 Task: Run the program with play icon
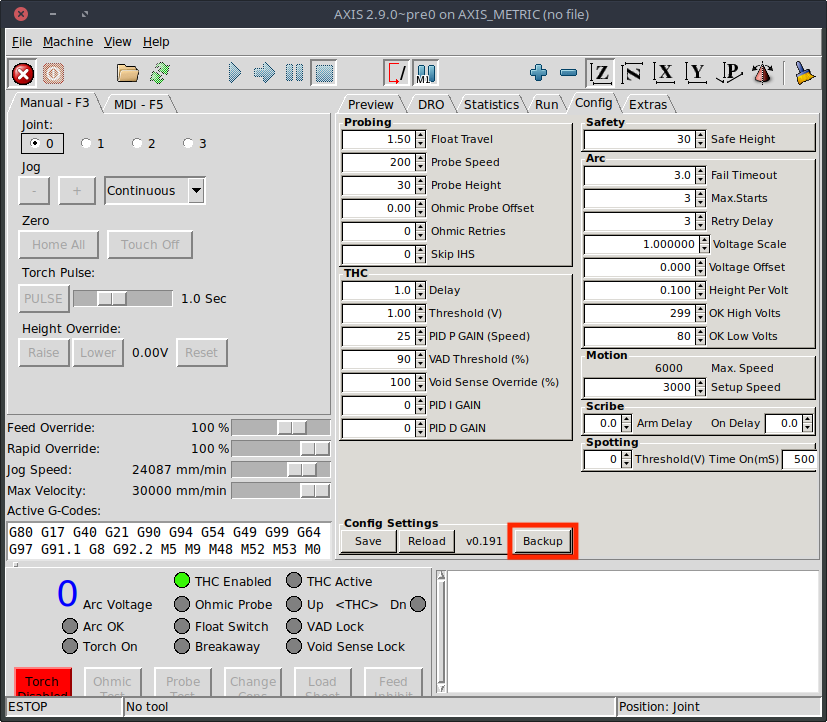coord(235,73)
